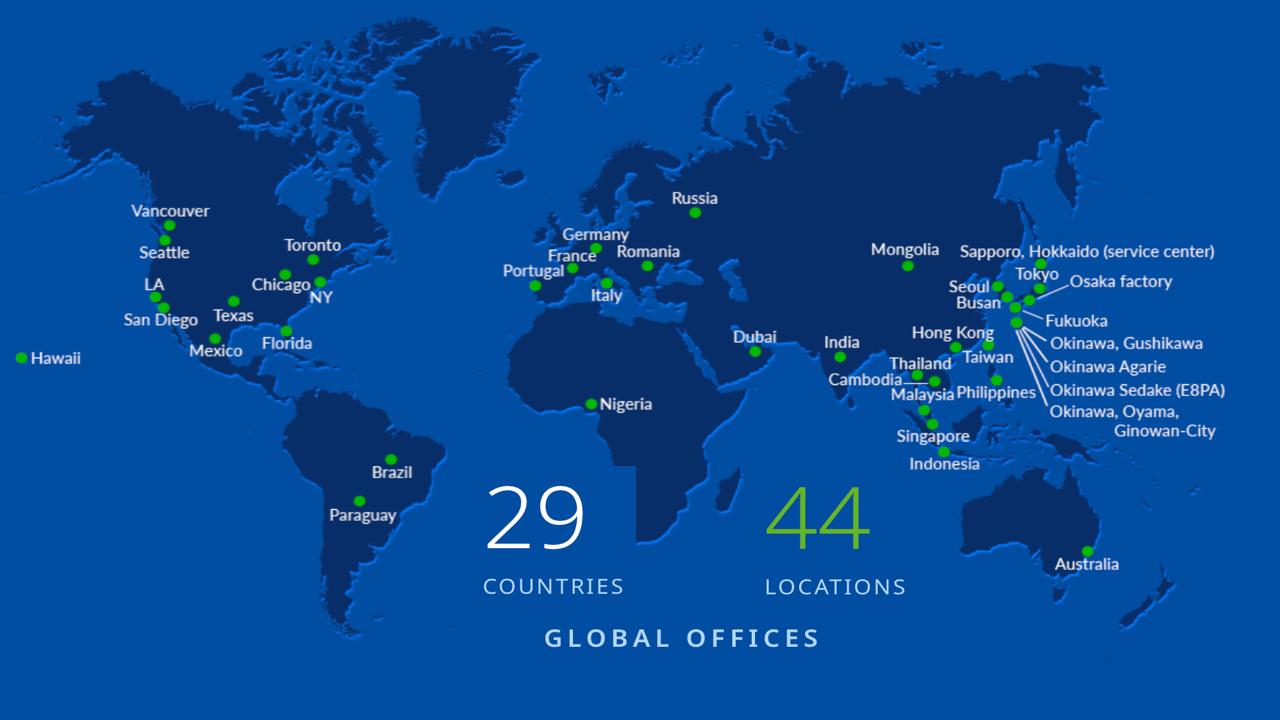Screen dimensions: 1280x720
Task: Click the green marker above Brazil
Action: pos(391,459)
